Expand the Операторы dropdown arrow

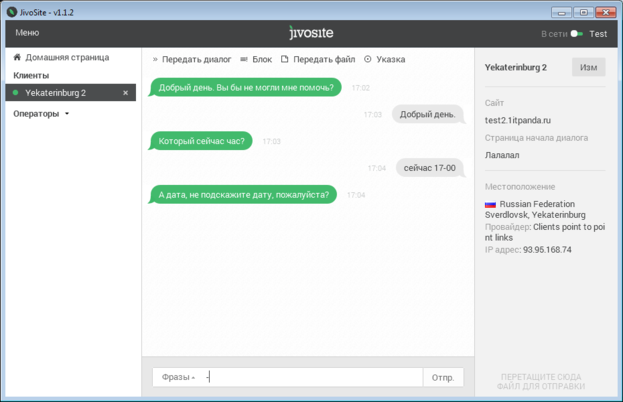(x=67, y=114)
